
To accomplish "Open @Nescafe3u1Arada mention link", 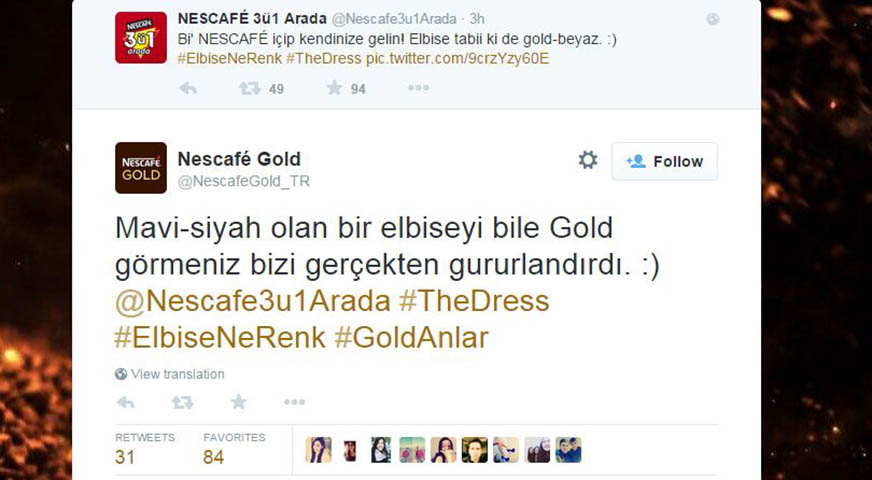I will 253,301.
